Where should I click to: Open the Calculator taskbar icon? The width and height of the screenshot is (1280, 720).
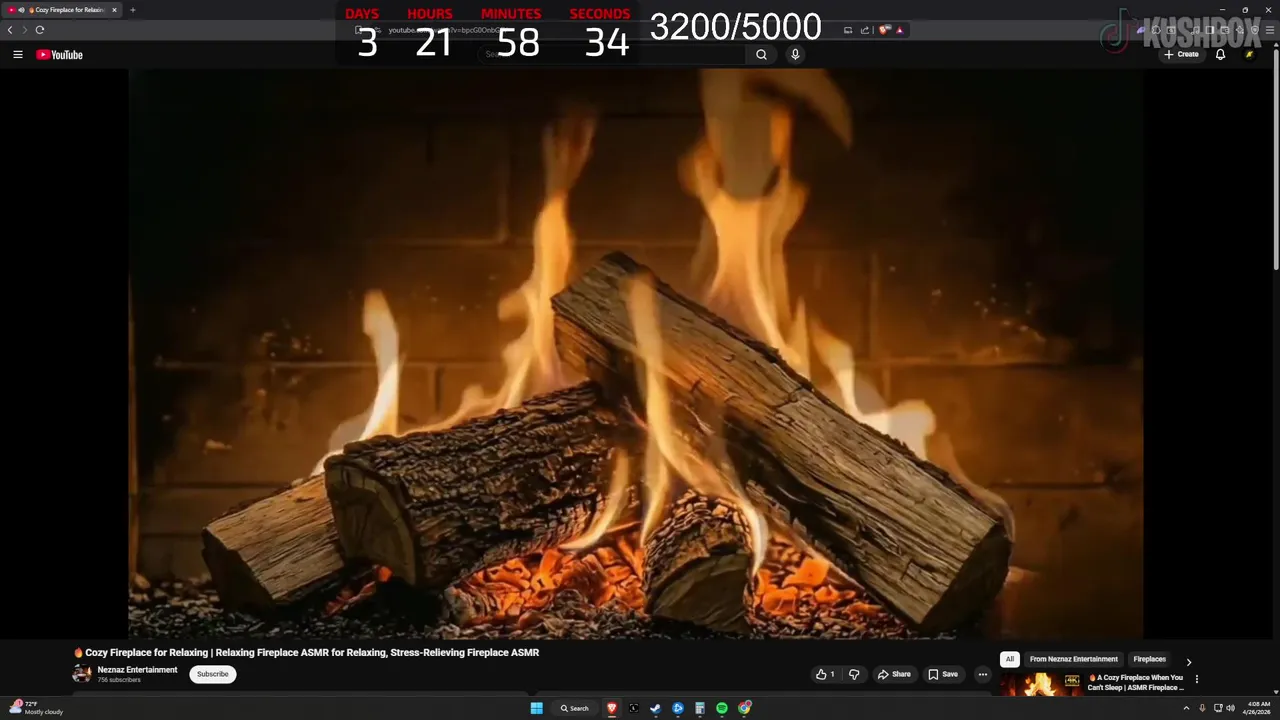click(700, 708)
